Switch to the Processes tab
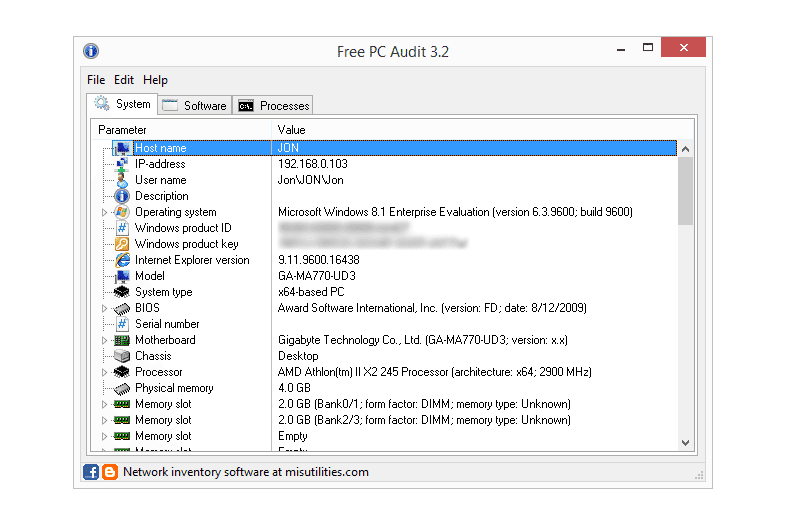786x524 pixels. (x=273, y=106)
